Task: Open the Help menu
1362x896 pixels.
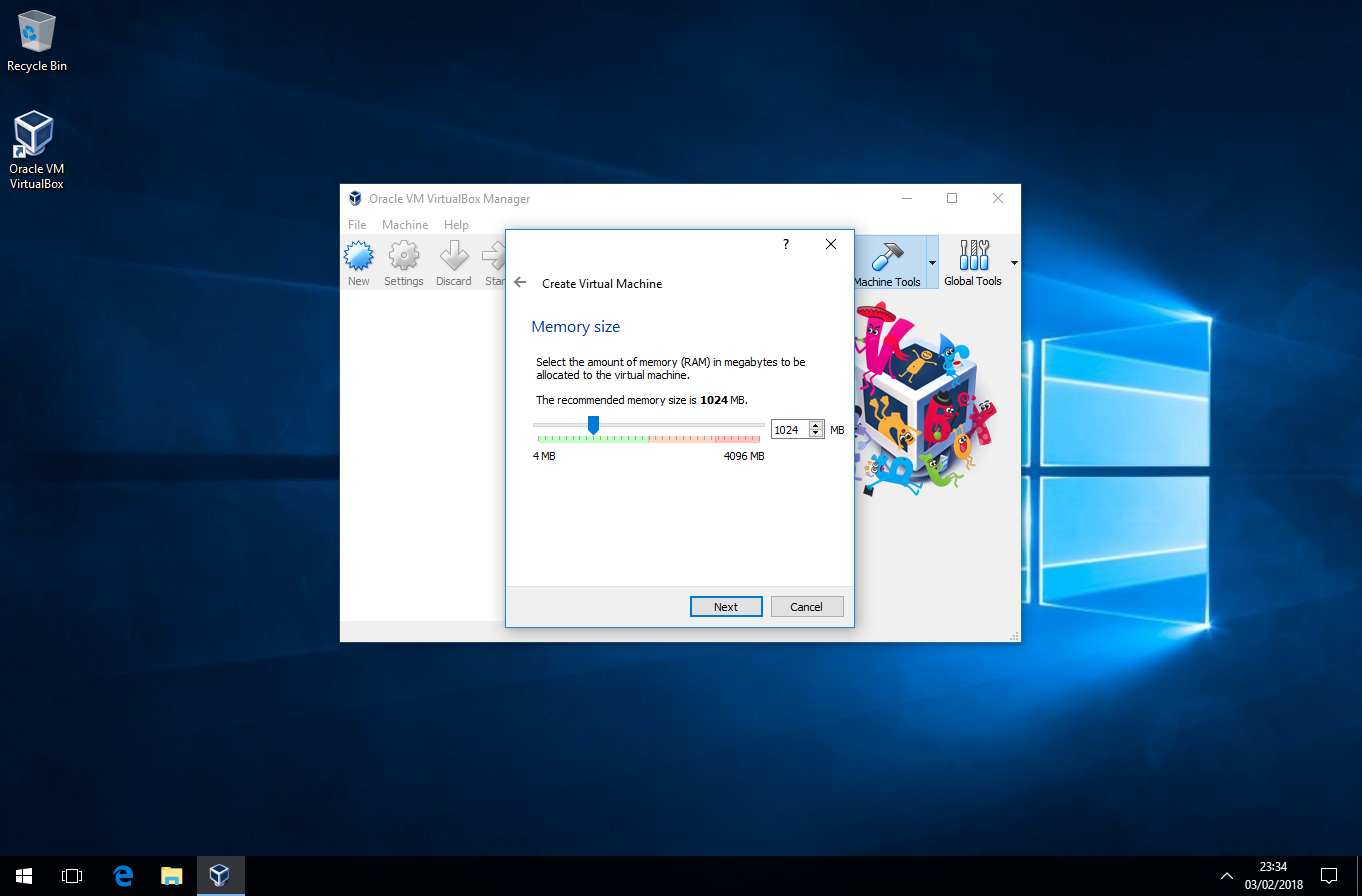Action: coord(456,225)
